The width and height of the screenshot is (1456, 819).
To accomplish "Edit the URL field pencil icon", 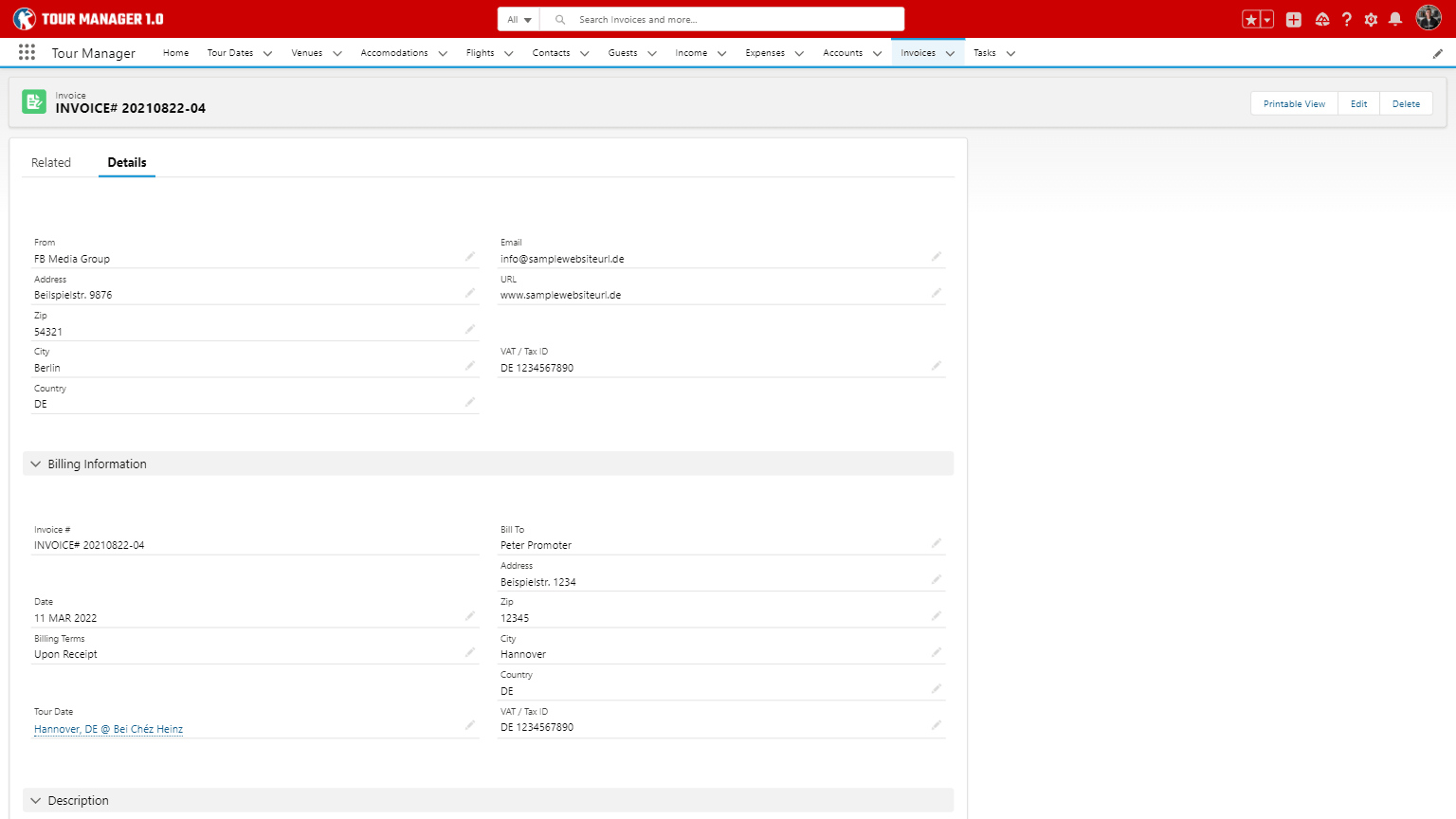I will [936, 293].
